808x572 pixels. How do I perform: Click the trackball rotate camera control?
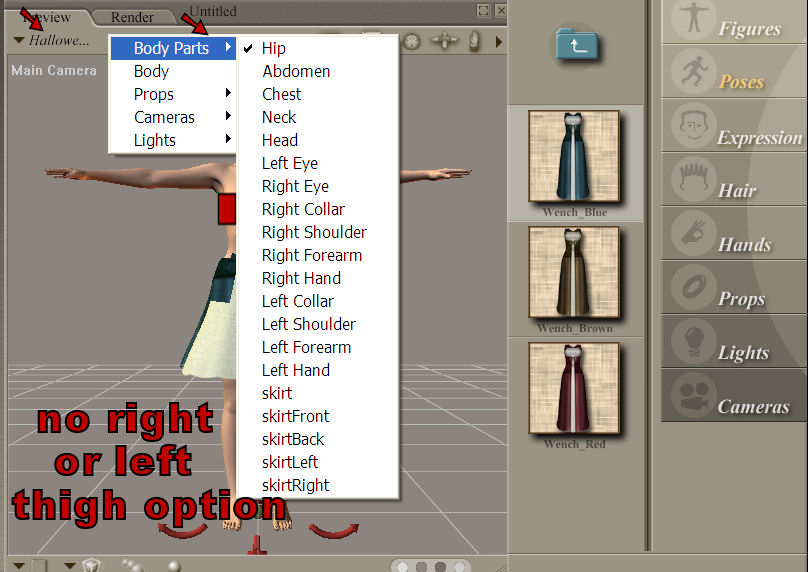[411, 42]
